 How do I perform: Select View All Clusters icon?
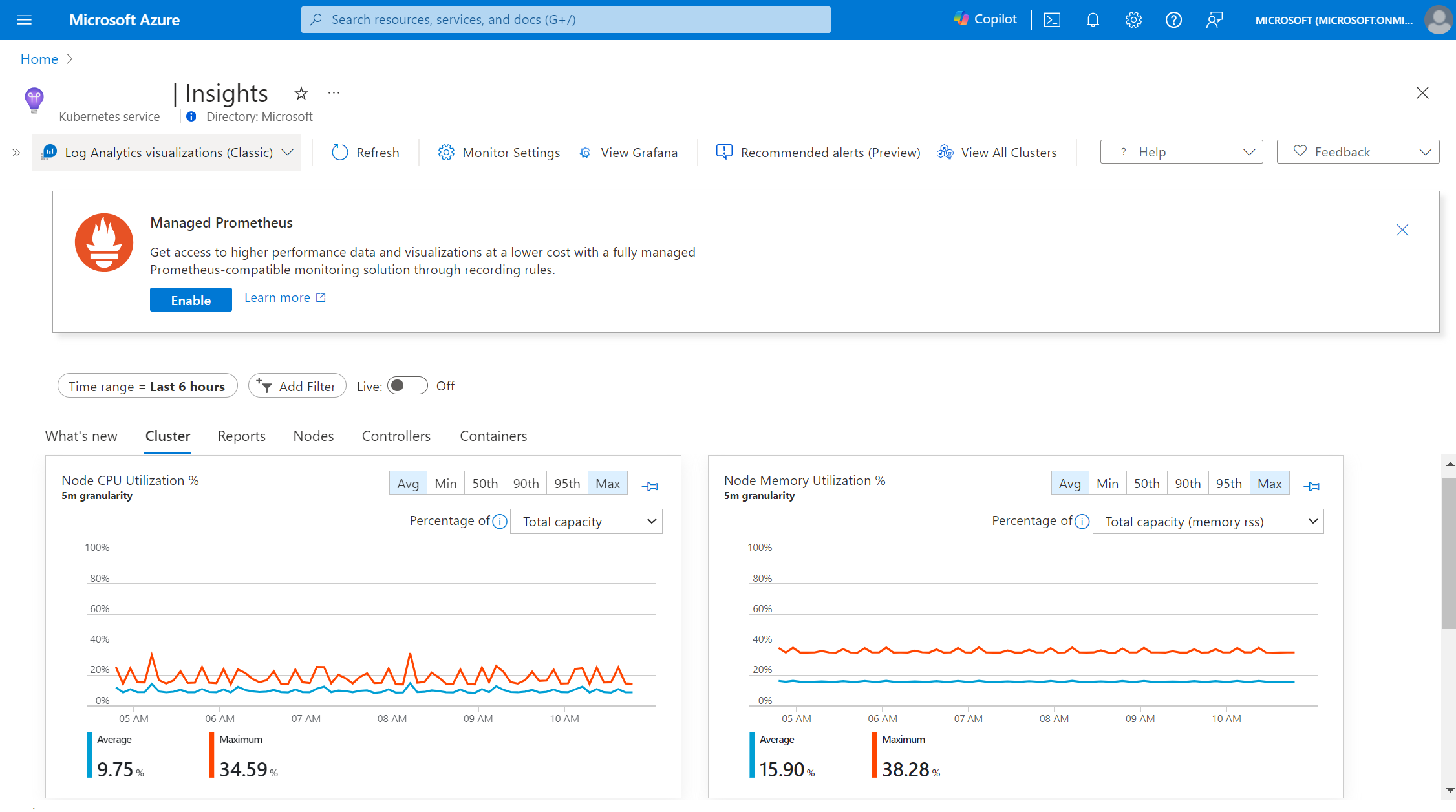(944, 152)
